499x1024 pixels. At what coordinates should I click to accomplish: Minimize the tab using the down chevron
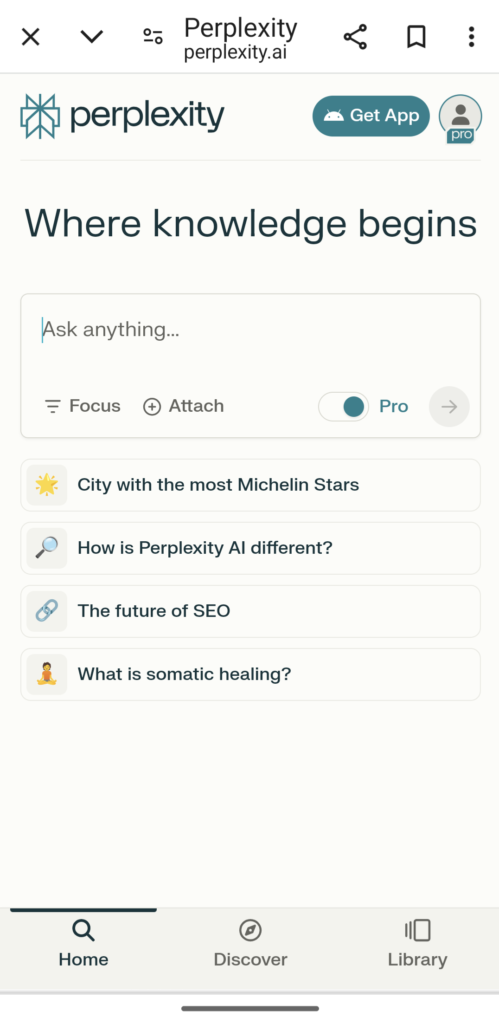91,37
